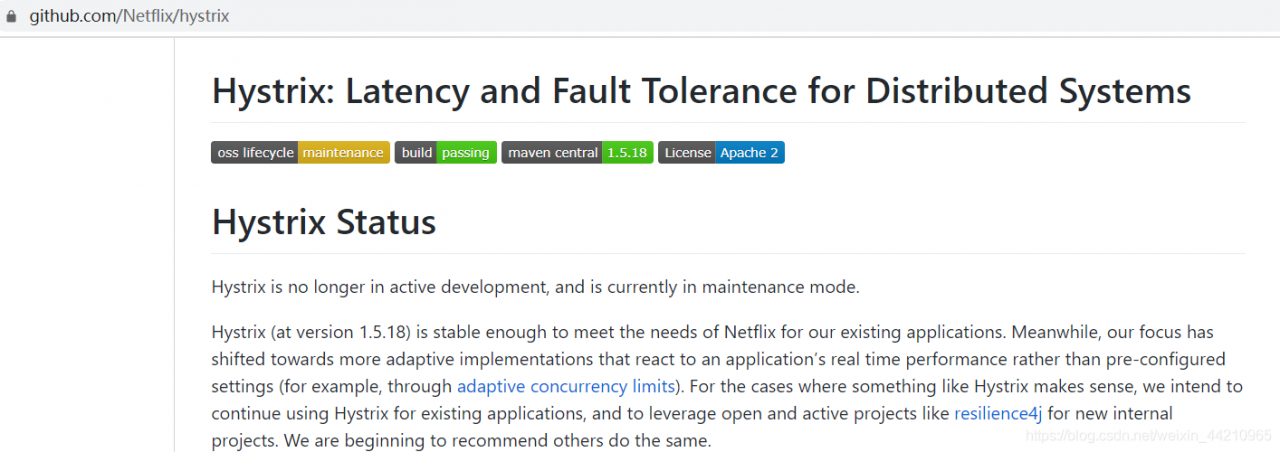This screenshot has width=1280, height=452.
Task: Click the github.com/Netflix/hystrix URL field
Action: pos(130,17)
